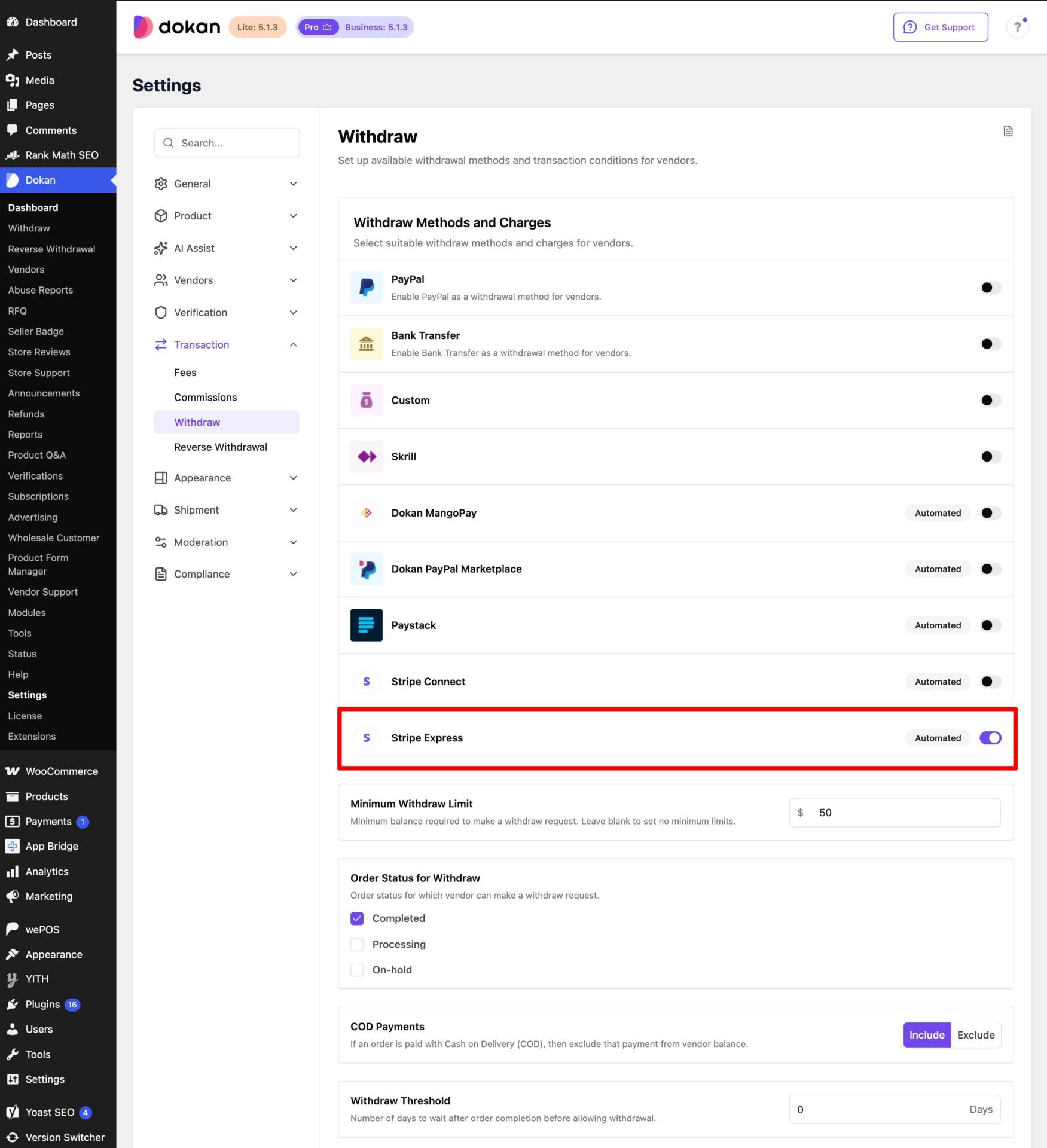
Task: Expand the Moderation chevron
Action: coord(293,542)
